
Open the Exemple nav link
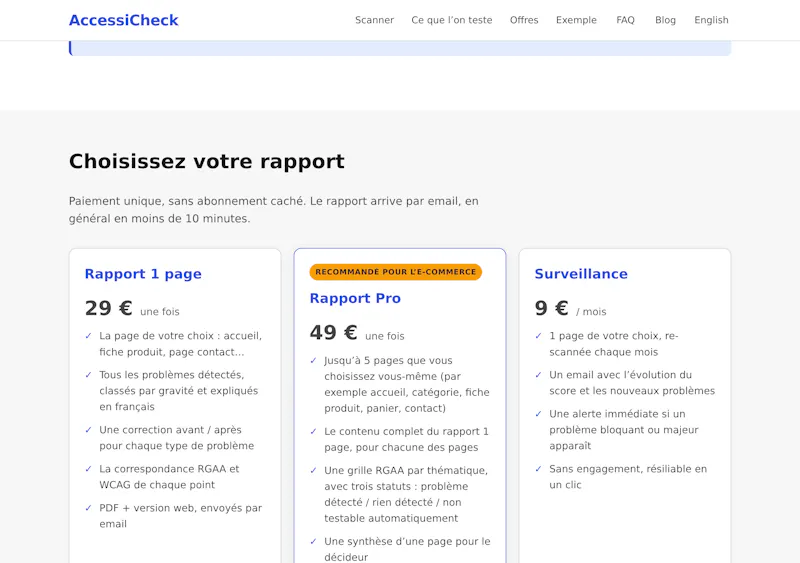click(x=576, y=20)
